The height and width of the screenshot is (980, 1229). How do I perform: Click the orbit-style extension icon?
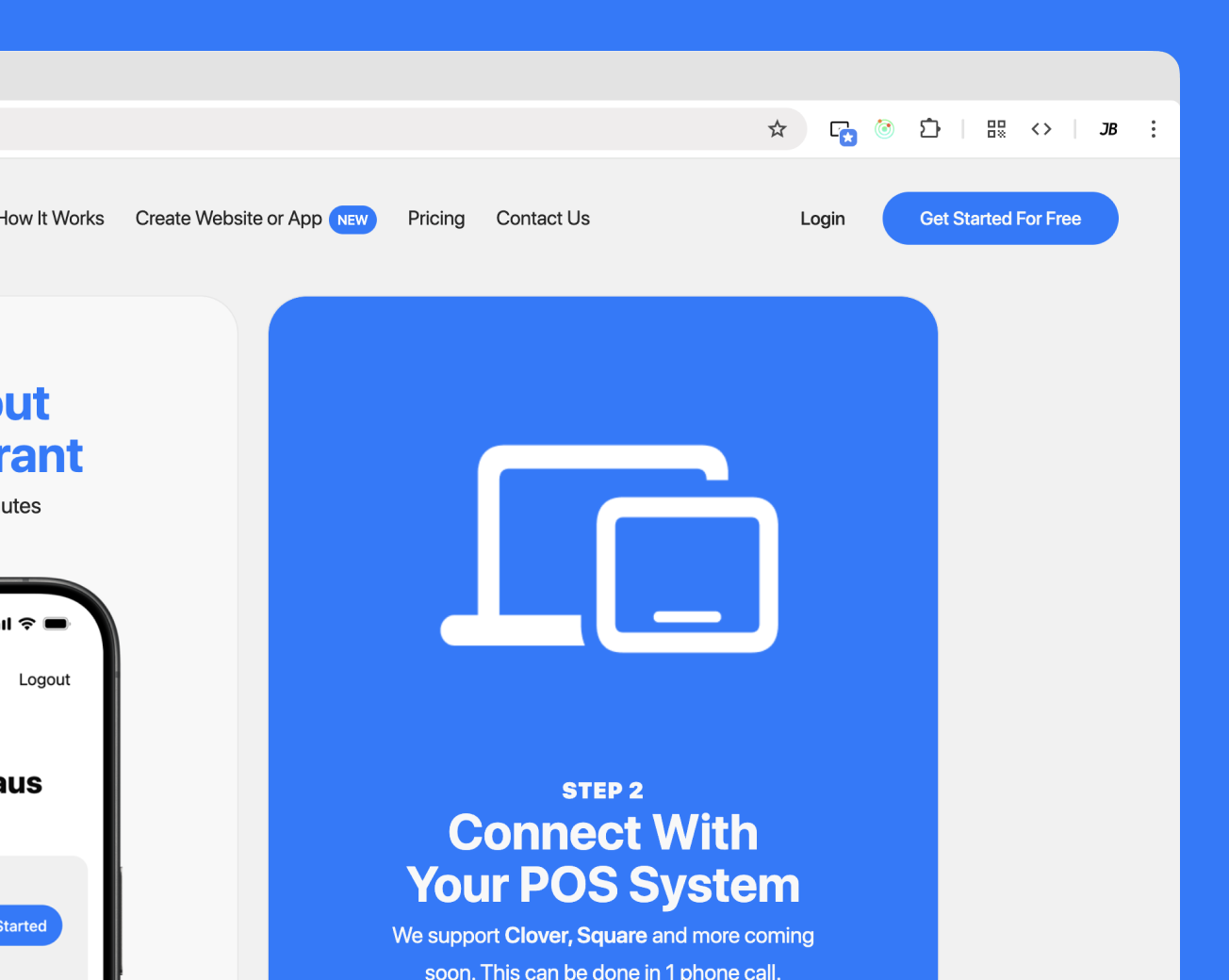point(884,129)
